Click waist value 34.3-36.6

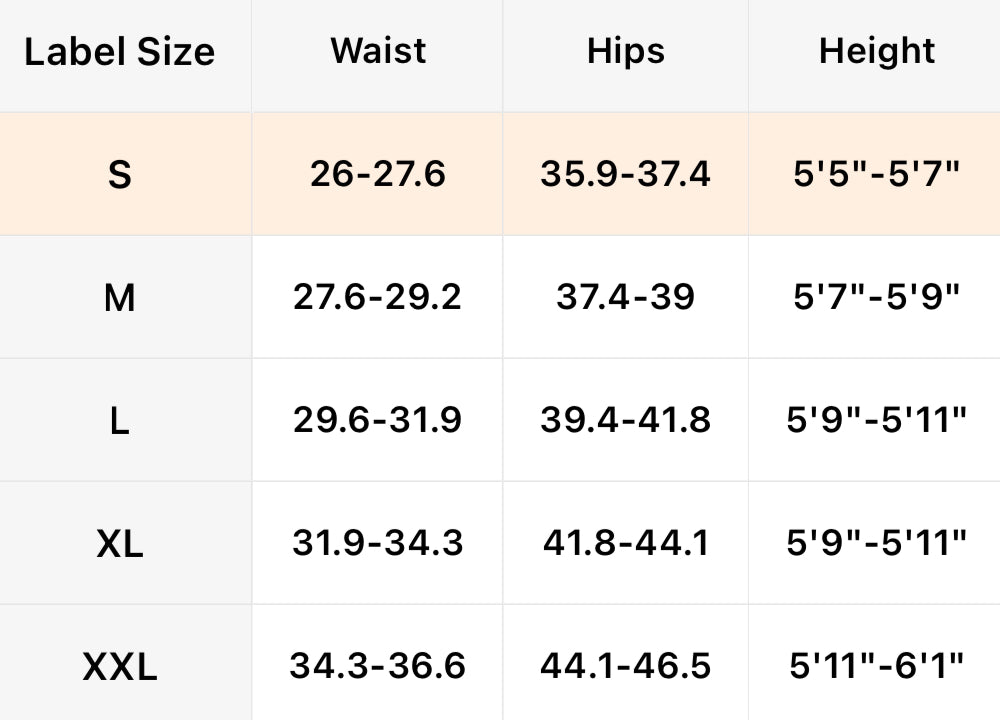point(378,665)
